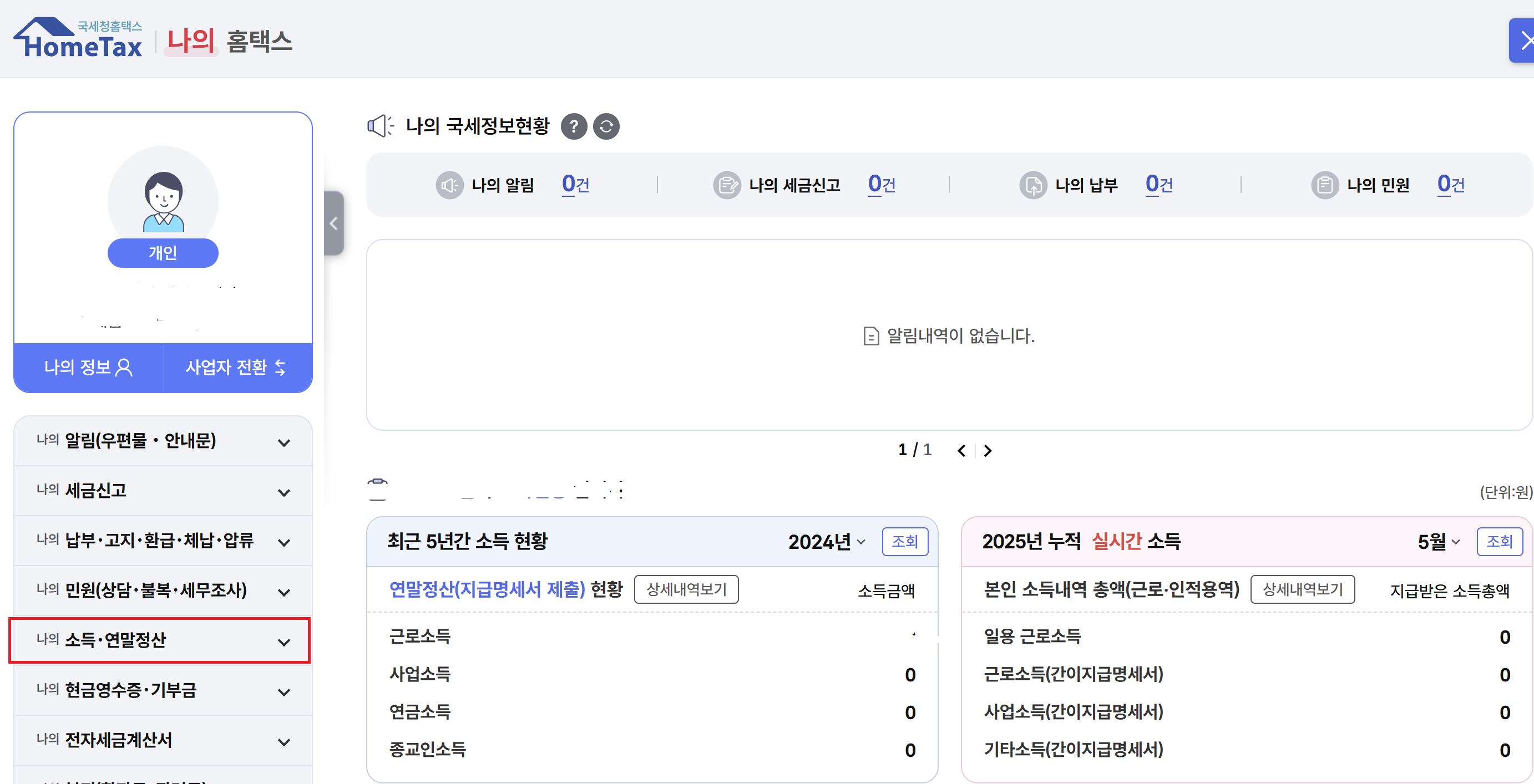Switch to business via 사업자 전환
This screenshot has height=784, width=1534.
(x=237, y=367)
